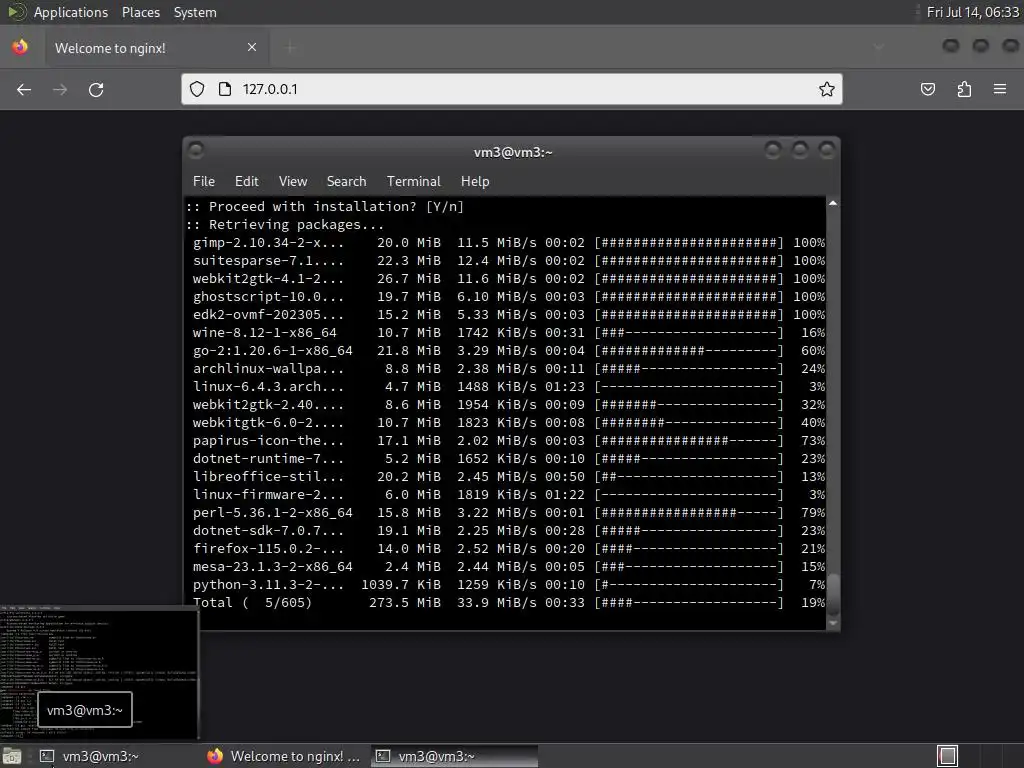The image size is (1024, 768).
Task: Open the terminal File menu
Action: 204,182
